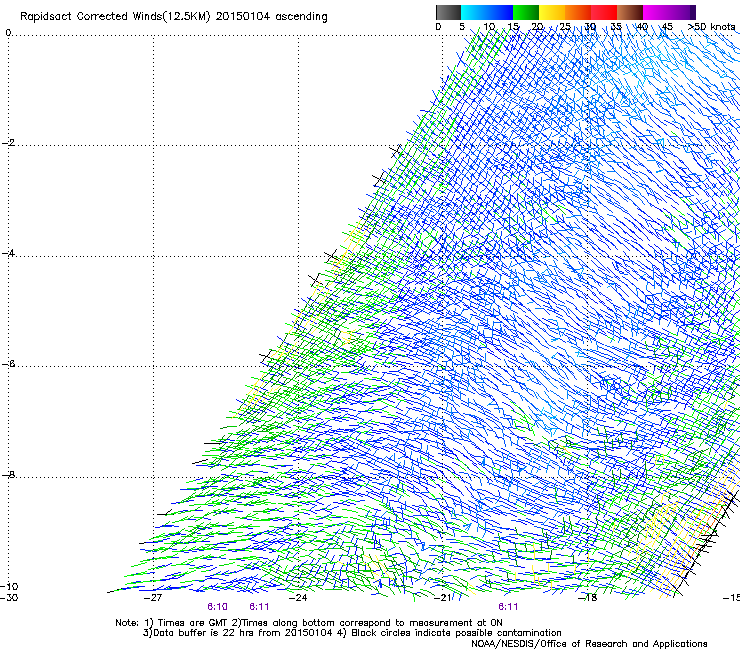Click the "6:11" time label beside "6:10"

pos(259,607)
